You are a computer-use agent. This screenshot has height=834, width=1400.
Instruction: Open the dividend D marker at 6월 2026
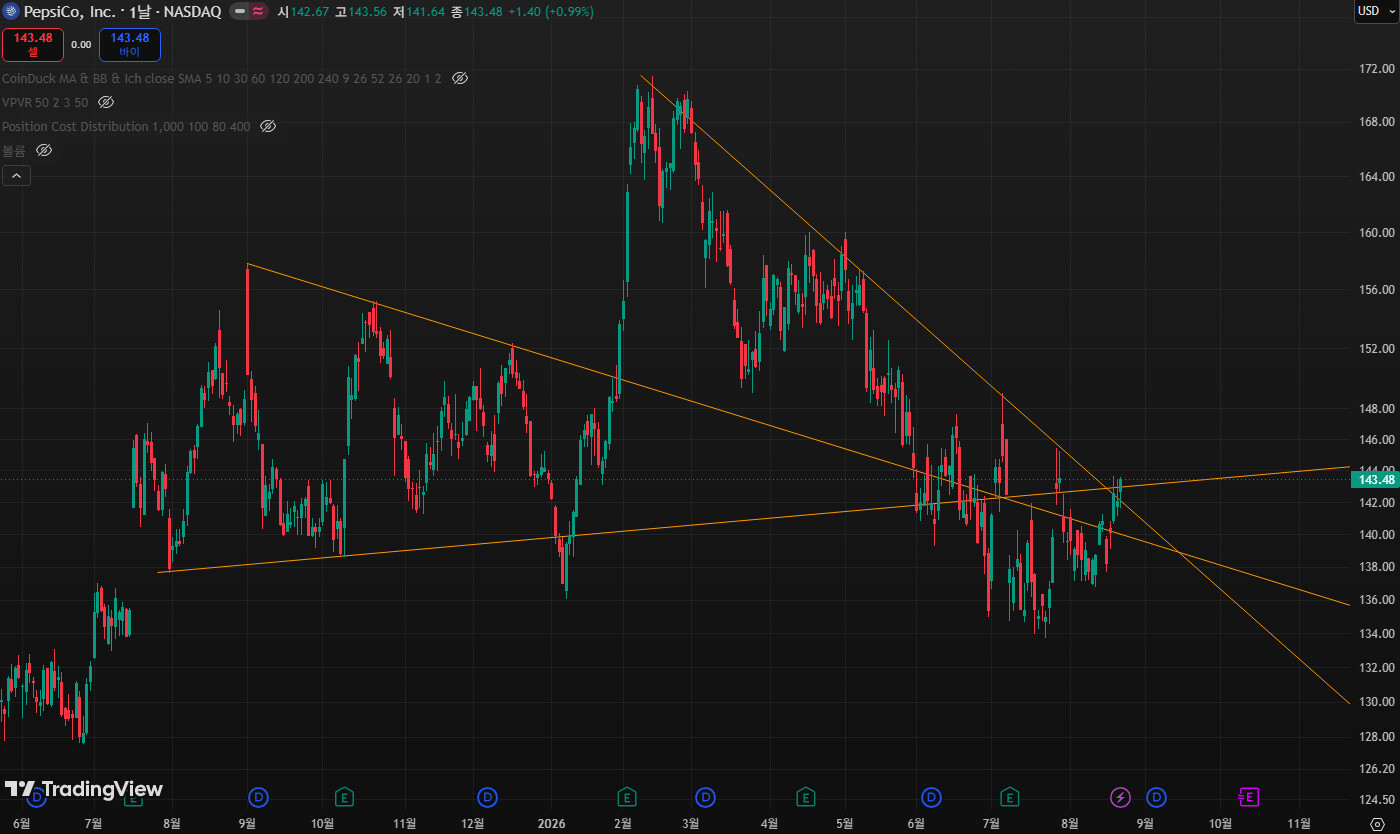(x=931, y=797)
